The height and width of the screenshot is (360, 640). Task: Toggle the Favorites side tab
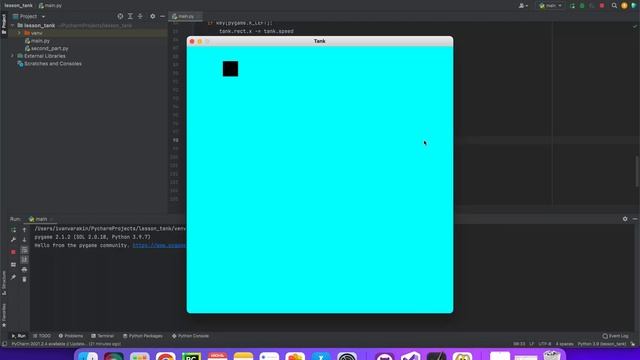pos(4,315)
